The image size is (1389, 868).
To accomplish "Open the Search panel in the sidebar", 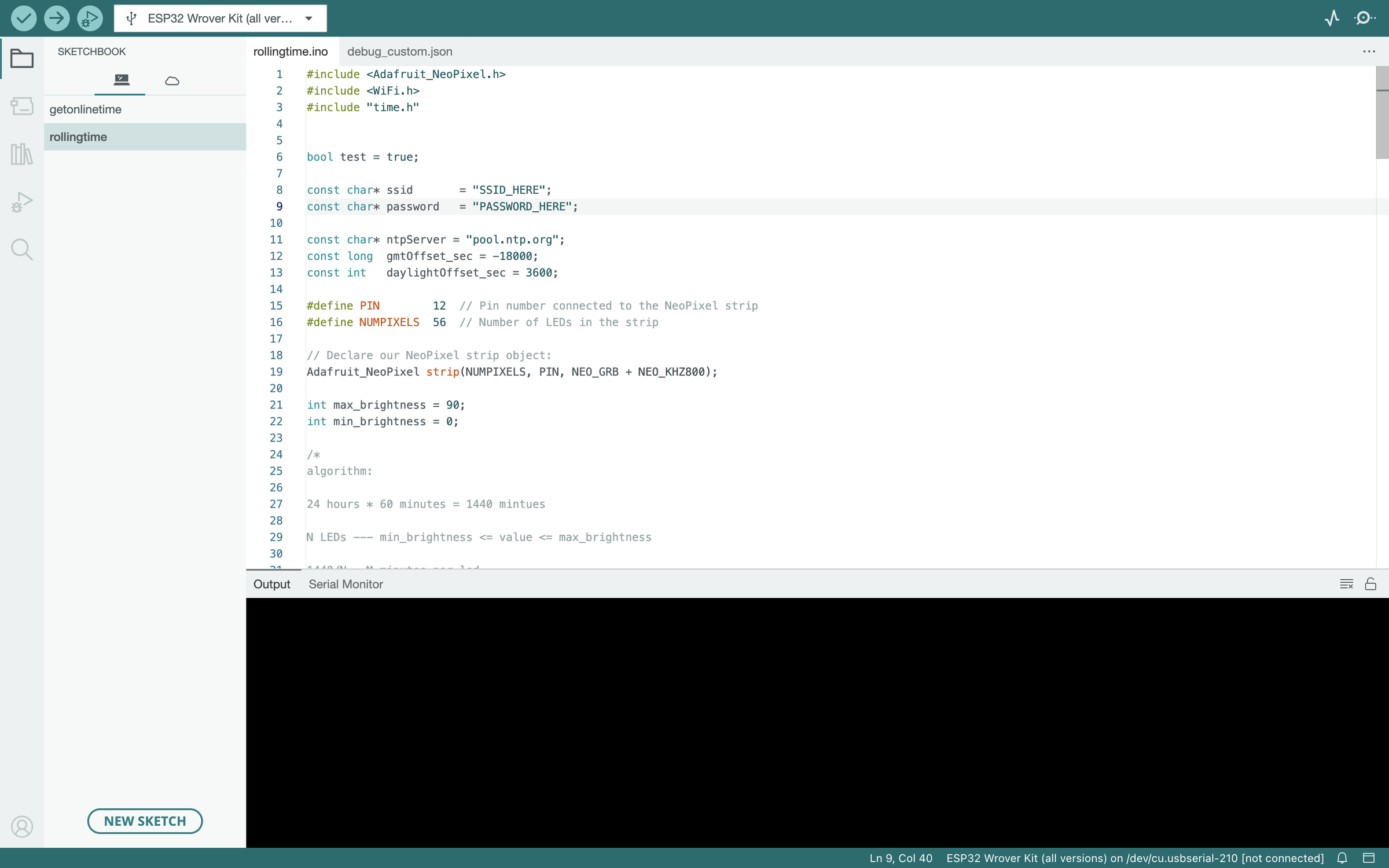I will (x=22, y=249).
